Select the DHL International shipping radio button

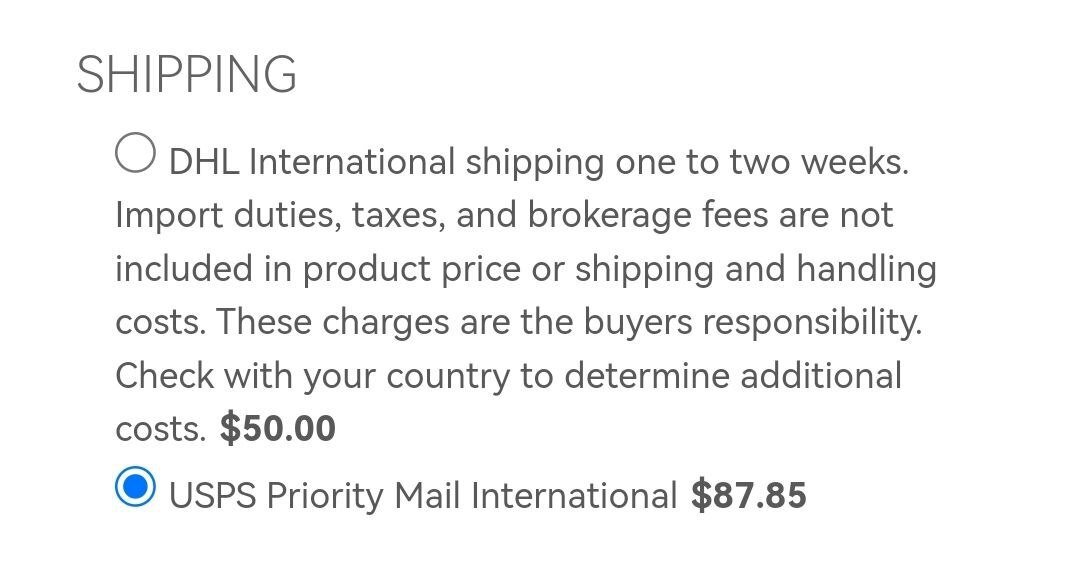pyautogui.click(x=135, y=153)
